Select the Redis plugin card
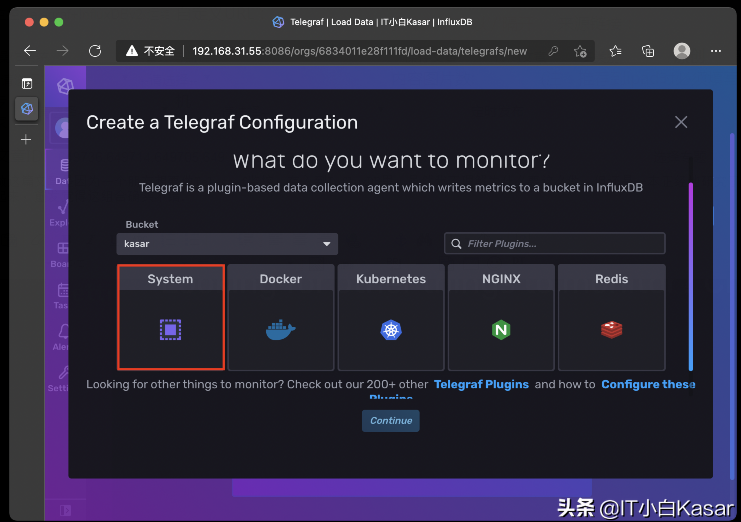This screenshot has height=522, width=741. click(x=612, y=317)
